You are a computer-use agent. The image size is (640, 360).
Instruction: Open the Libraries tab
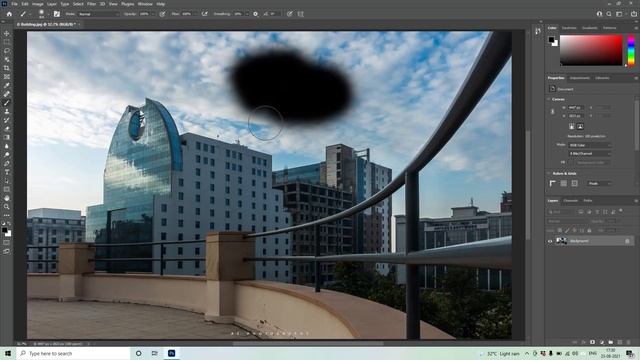point(602,78)
